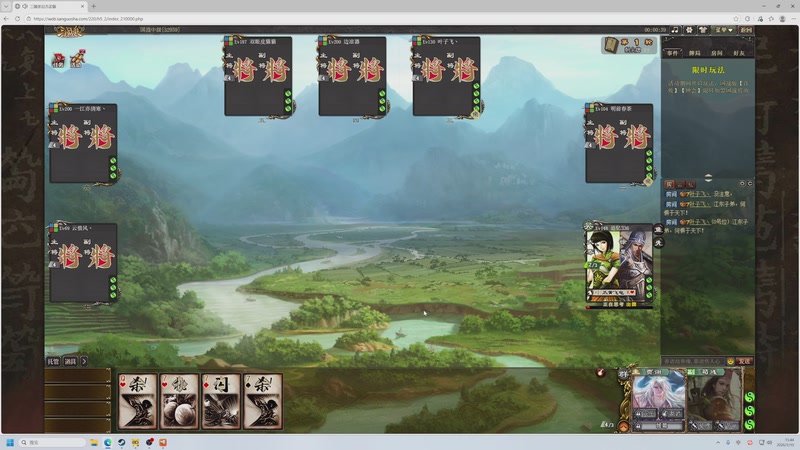Open the sword activity icon at top left

77,59
